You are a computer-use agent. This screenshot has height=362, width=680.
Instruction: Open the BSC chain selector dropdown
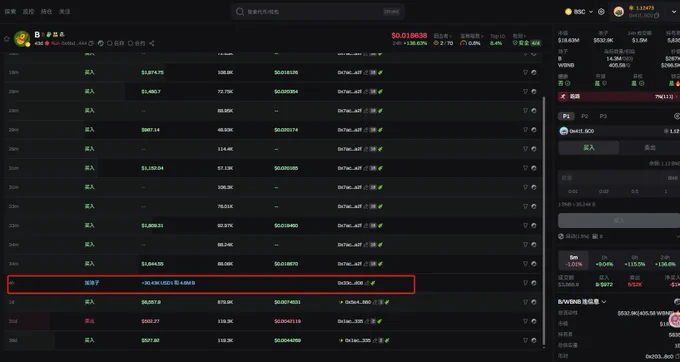579,12
